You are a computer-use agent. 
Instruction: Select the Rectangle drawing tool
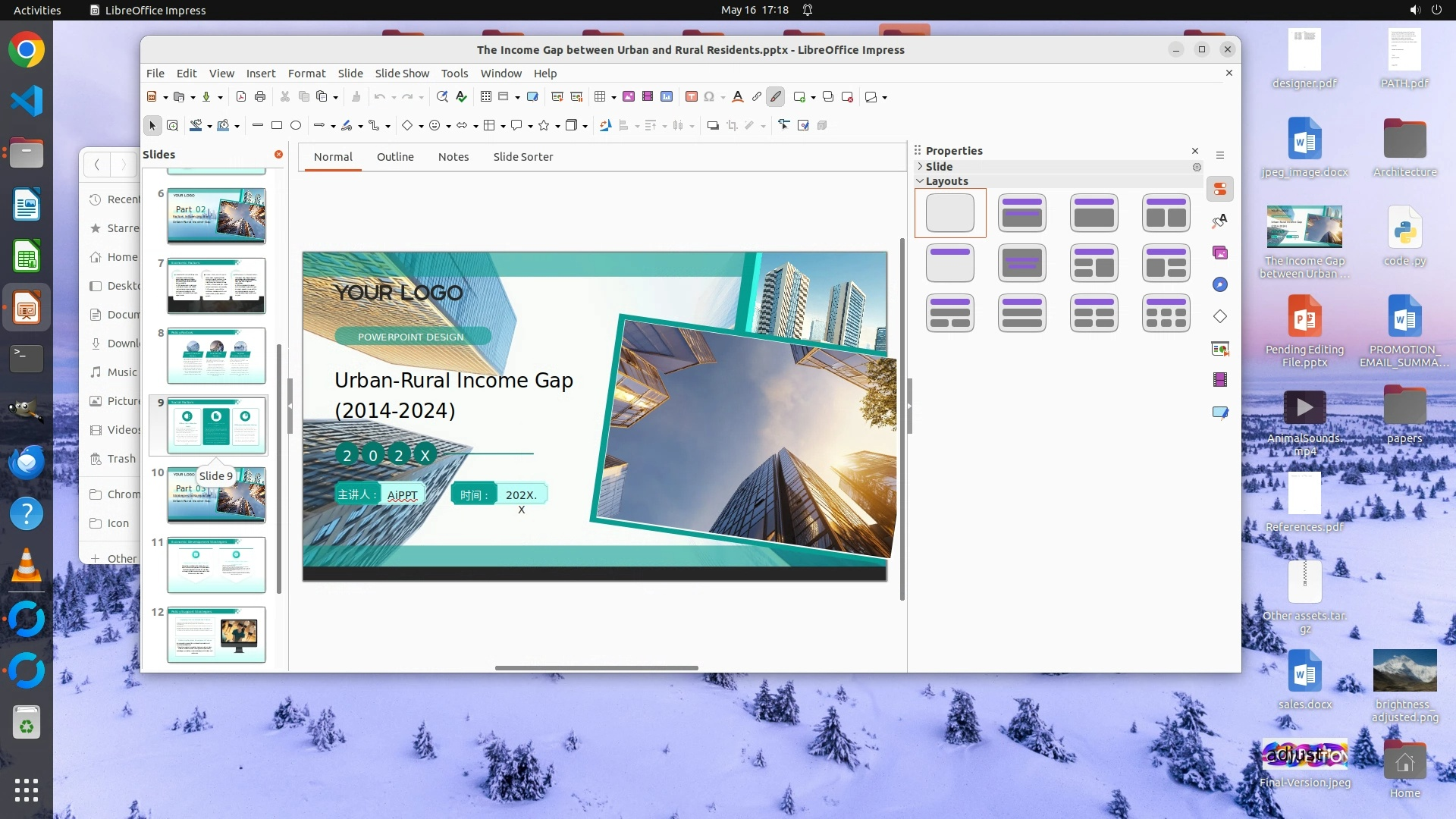(x=277, y=126)
